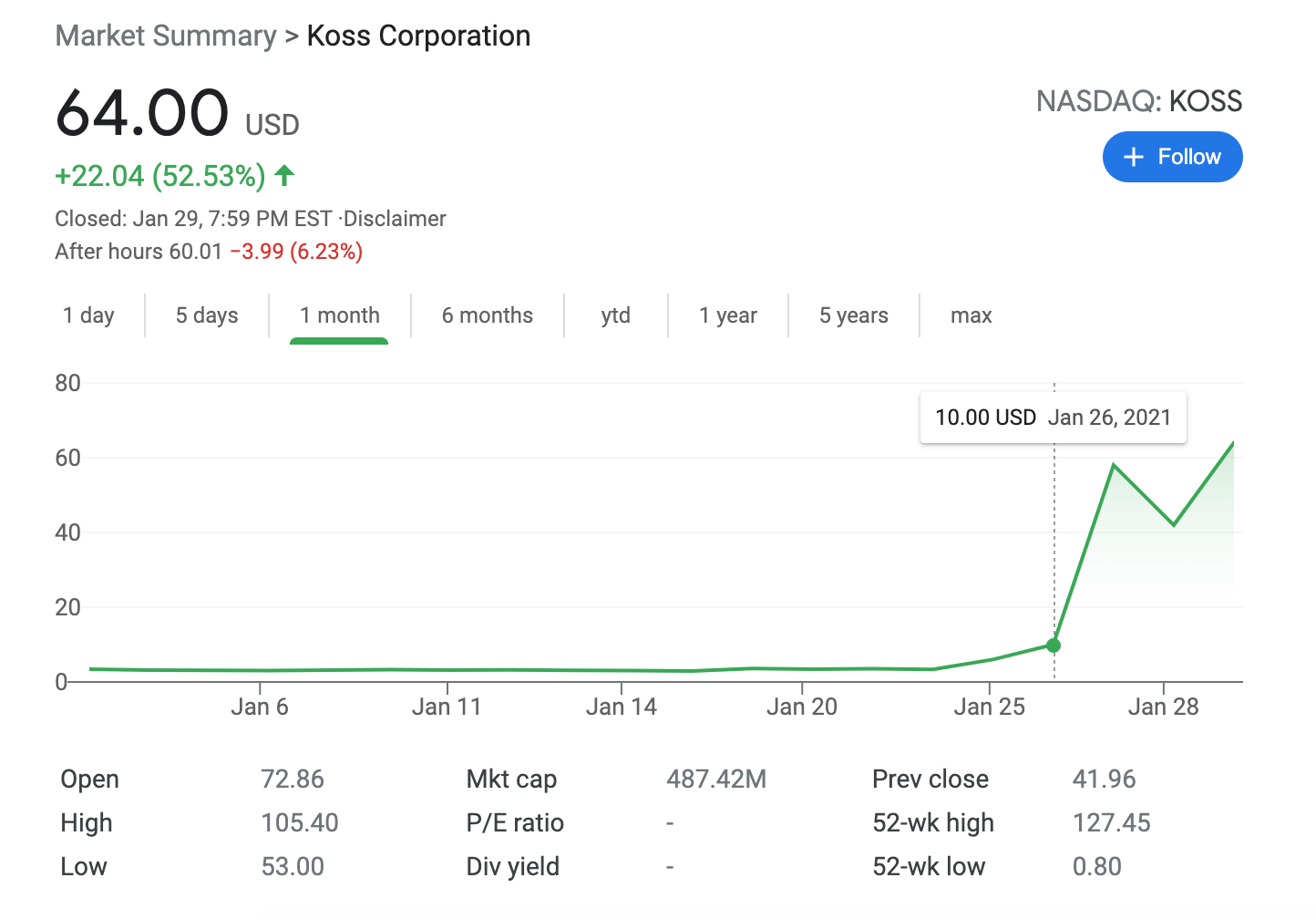Click the NASDAQ: KOSS ticker label
The image size is (1316, 919).
pyautogui.click(x=1139, y=101)
